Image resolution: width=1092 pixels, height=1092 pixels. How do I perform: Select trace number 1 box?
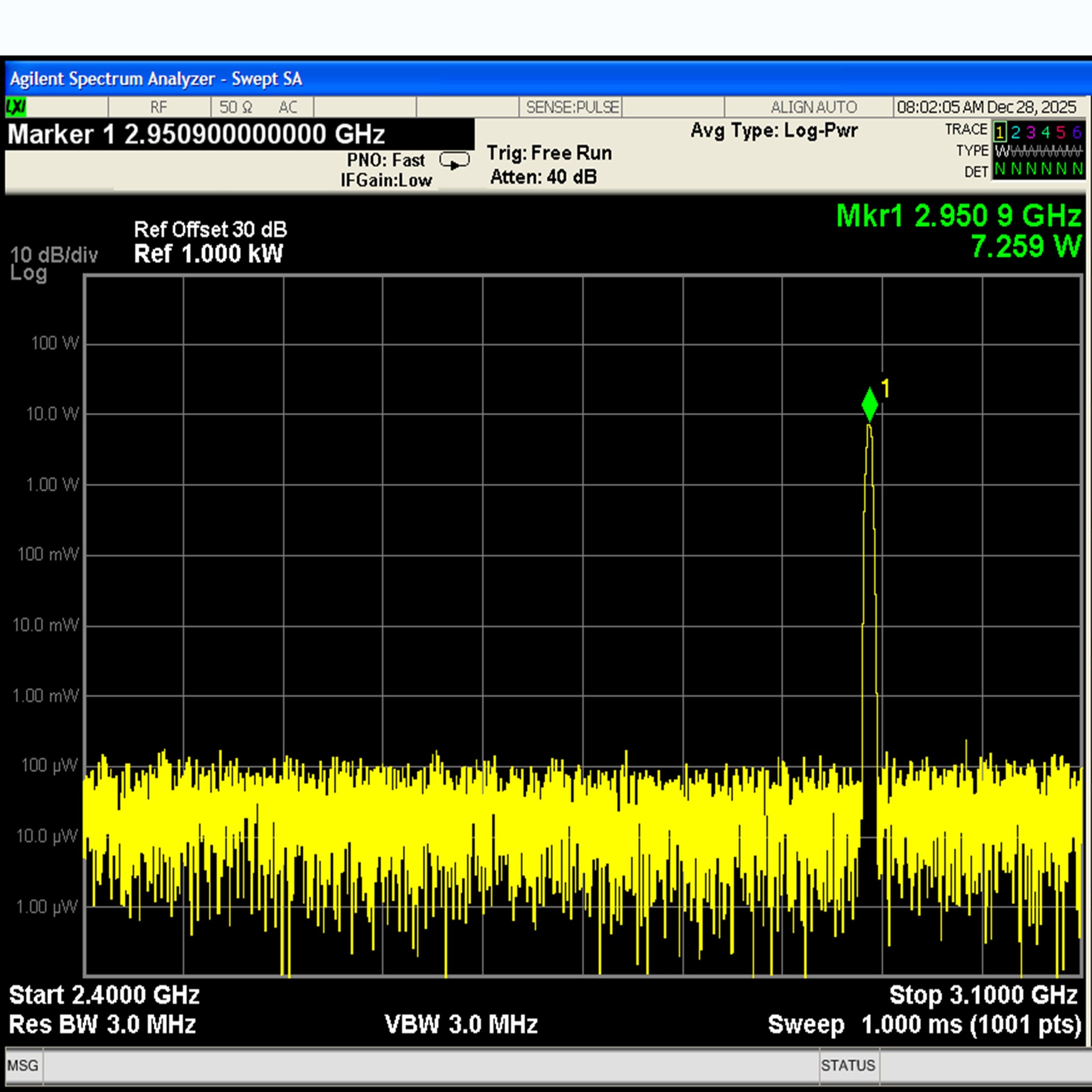click(x=1000, y=132)
